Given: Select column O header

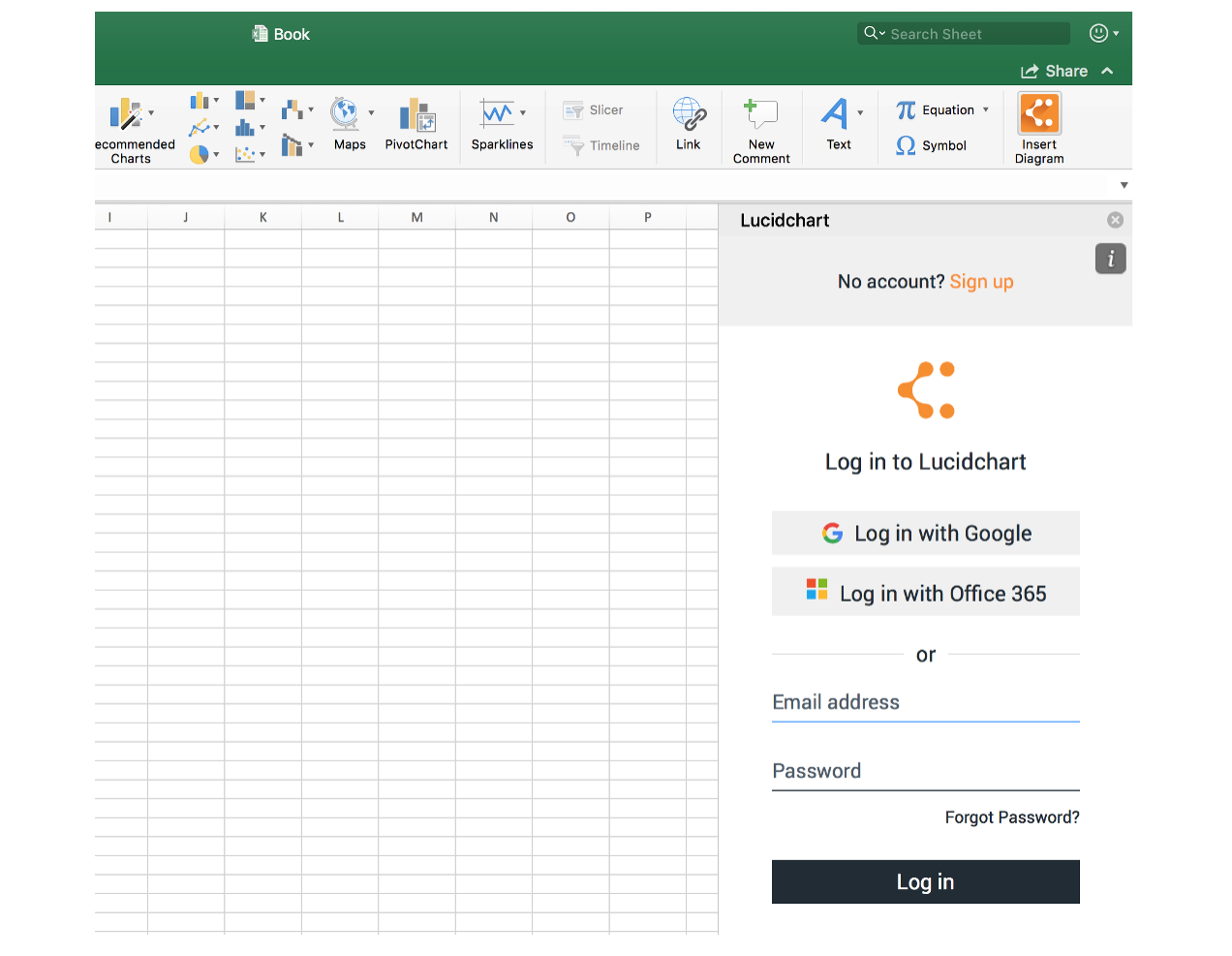Looking at the screenshot, I should [570, 217].
